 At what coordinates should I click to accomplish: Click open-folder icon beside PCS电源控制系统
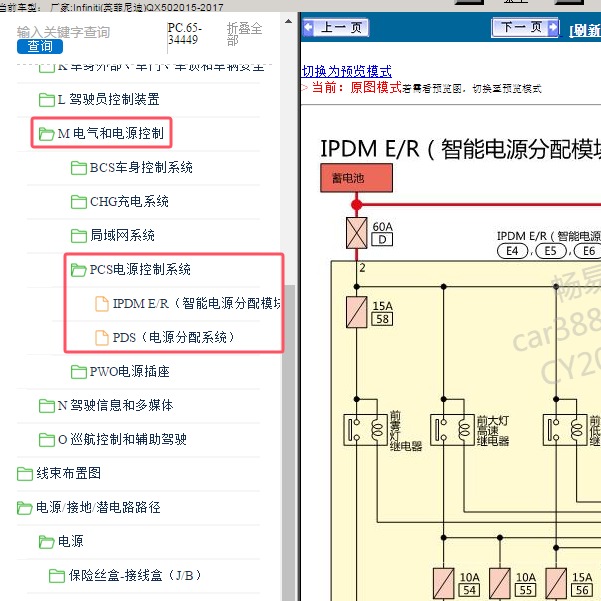pyautogui.click(x=79, y=270)
